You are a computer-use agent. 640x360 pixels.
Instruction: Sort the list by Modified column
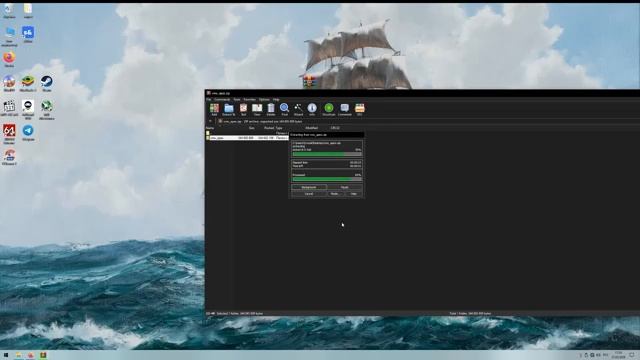[x=311, y=128]
